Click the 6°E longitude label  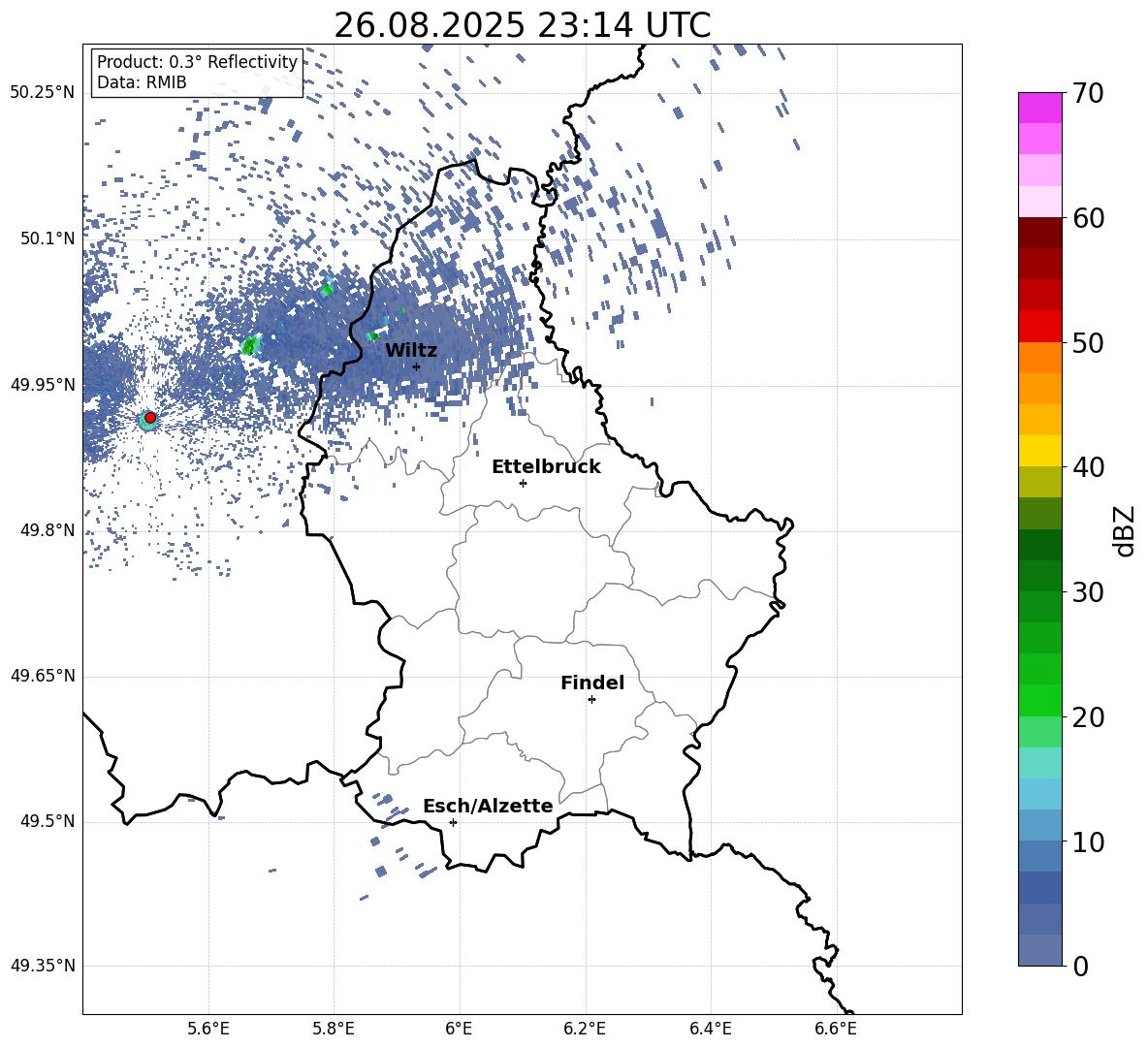pos(459,1029)
